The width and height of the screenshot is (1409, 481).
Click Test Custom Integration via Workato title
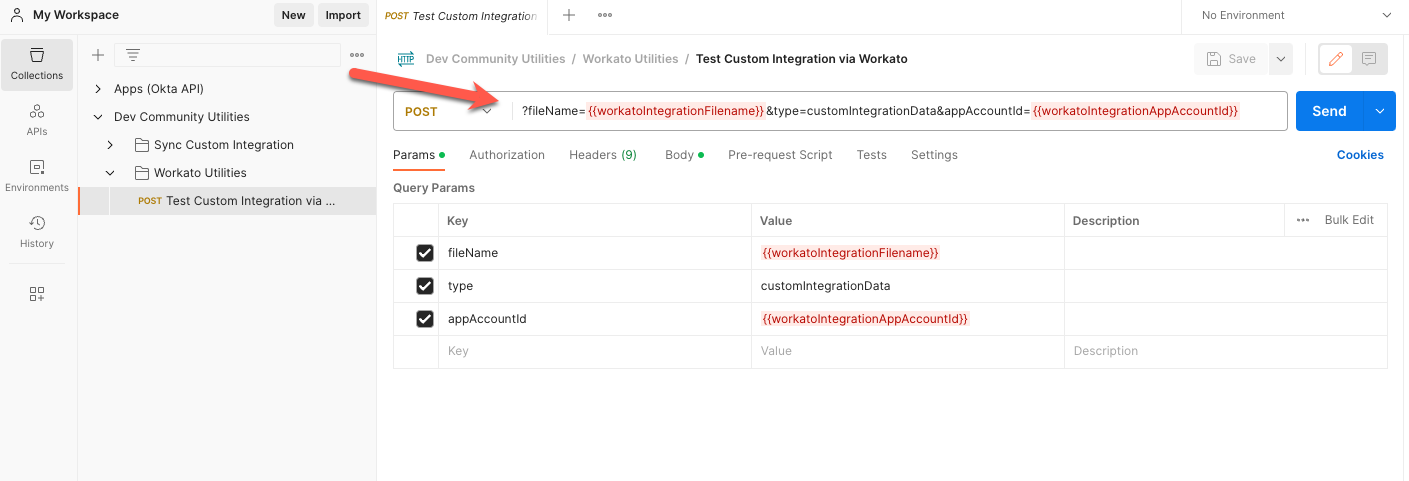click(801, 59)
